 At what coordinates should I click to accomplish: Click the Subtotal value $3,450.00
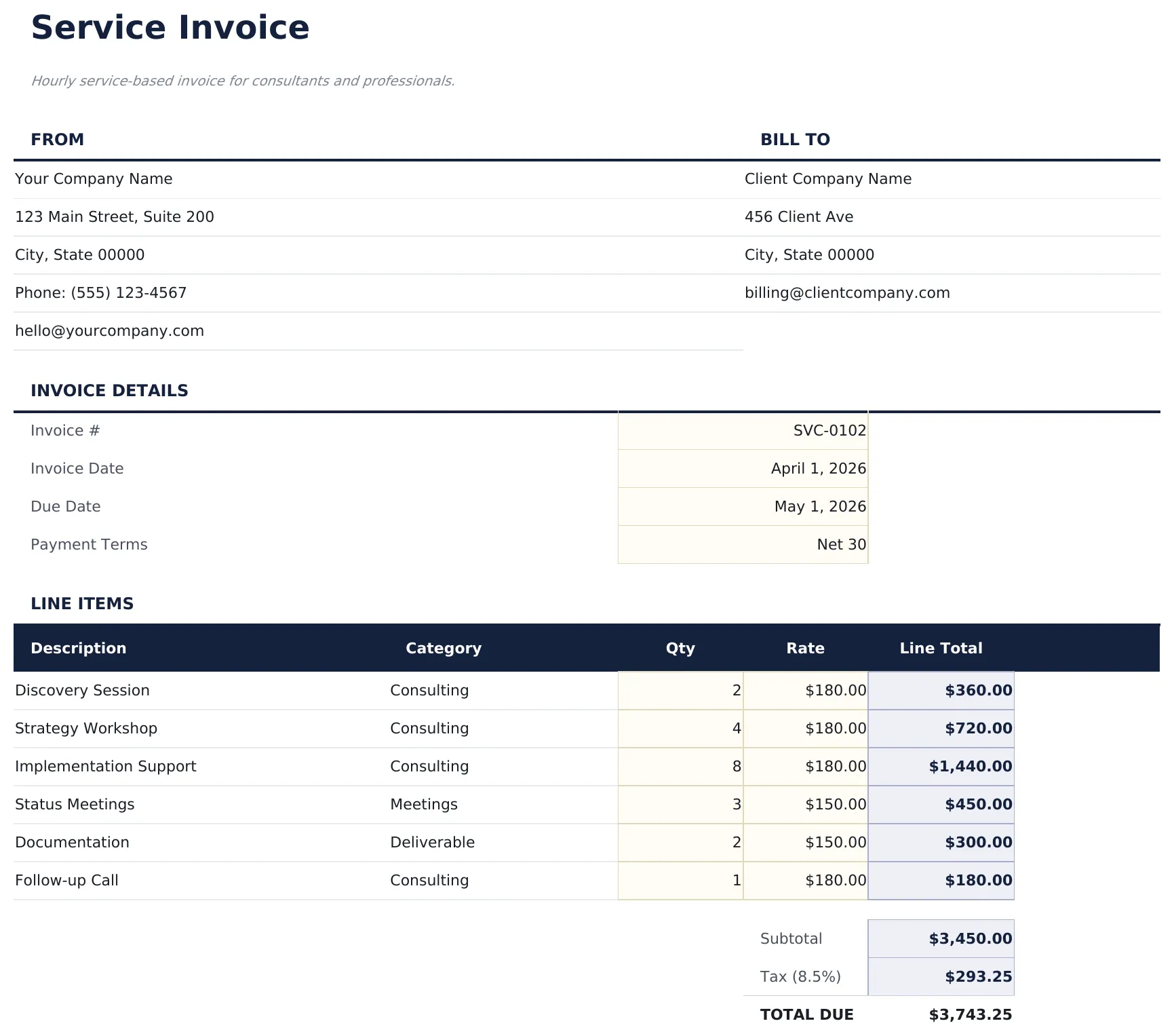pos(941,938)
